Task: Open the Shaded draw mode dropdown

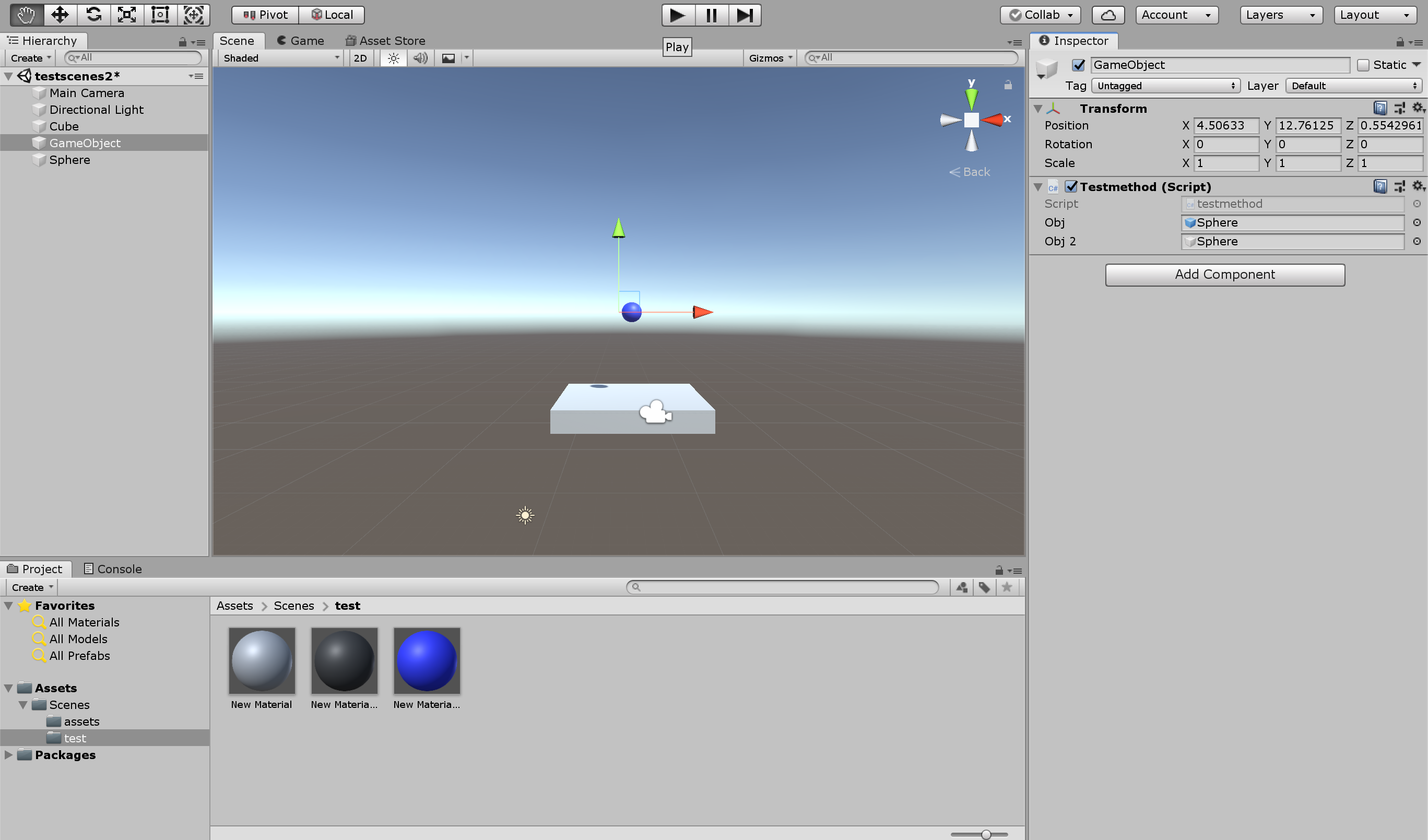Action: [280, 58]
